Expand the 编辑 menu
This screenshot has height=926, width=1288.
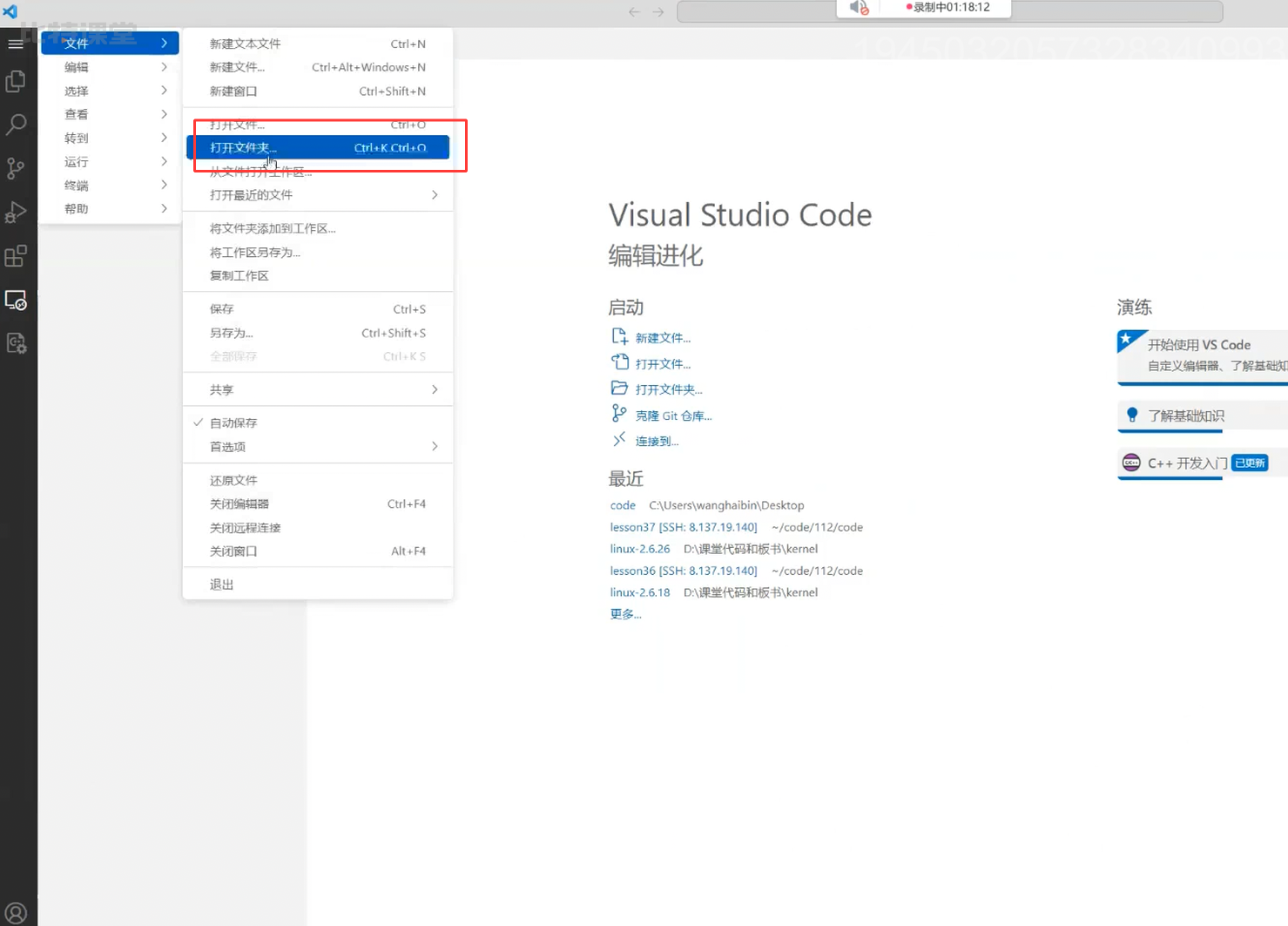click(x=110, y=67)
